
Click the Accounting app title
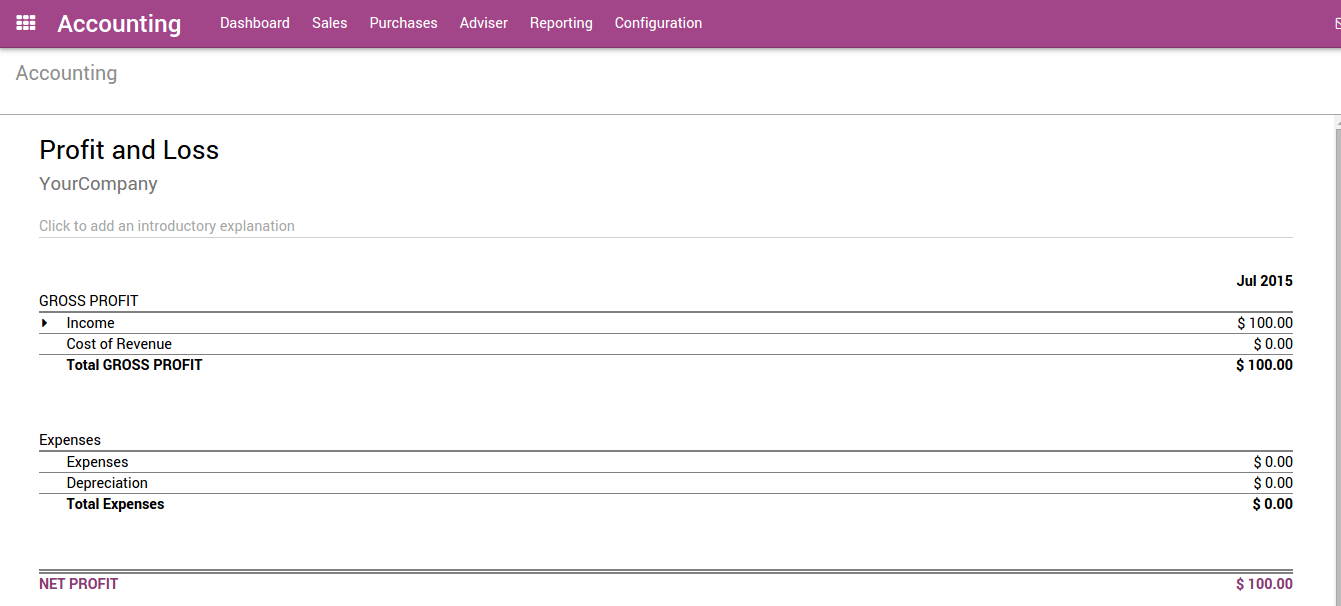(x=119, y=23)
